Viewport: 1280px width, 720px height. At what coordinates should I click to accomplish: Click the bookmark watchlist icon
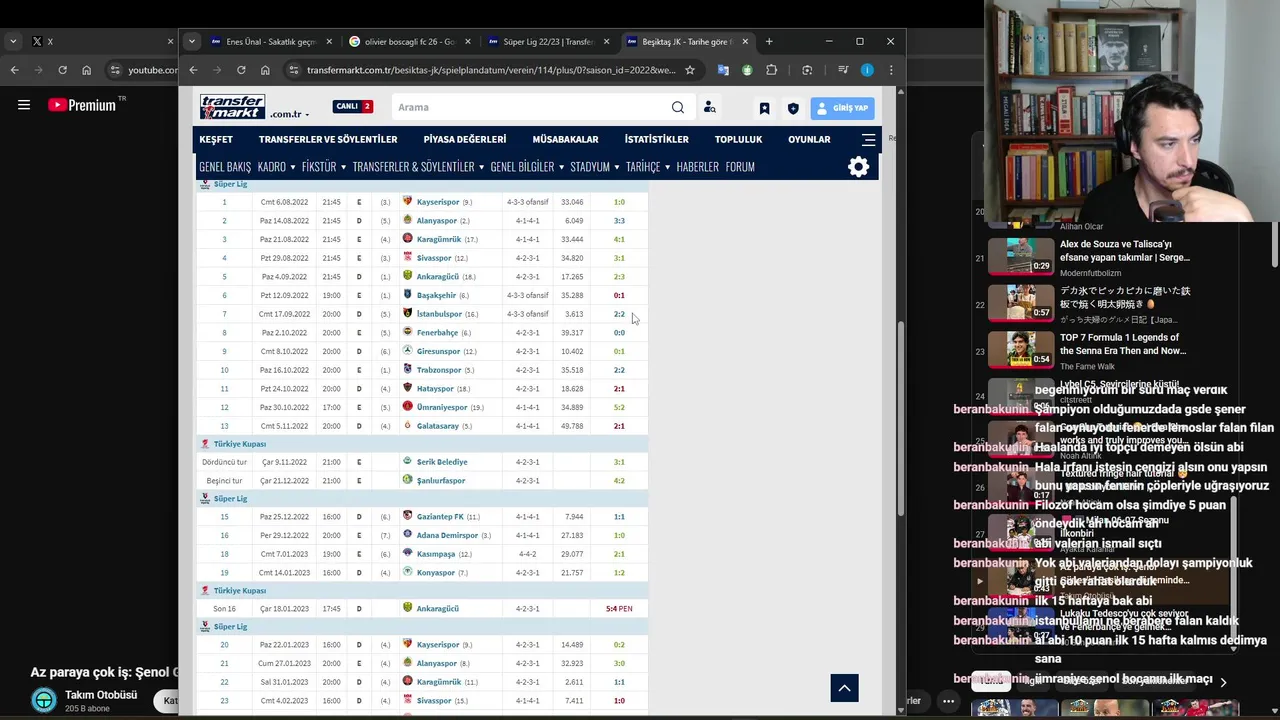pyautogui.click(x=764, y=108)
